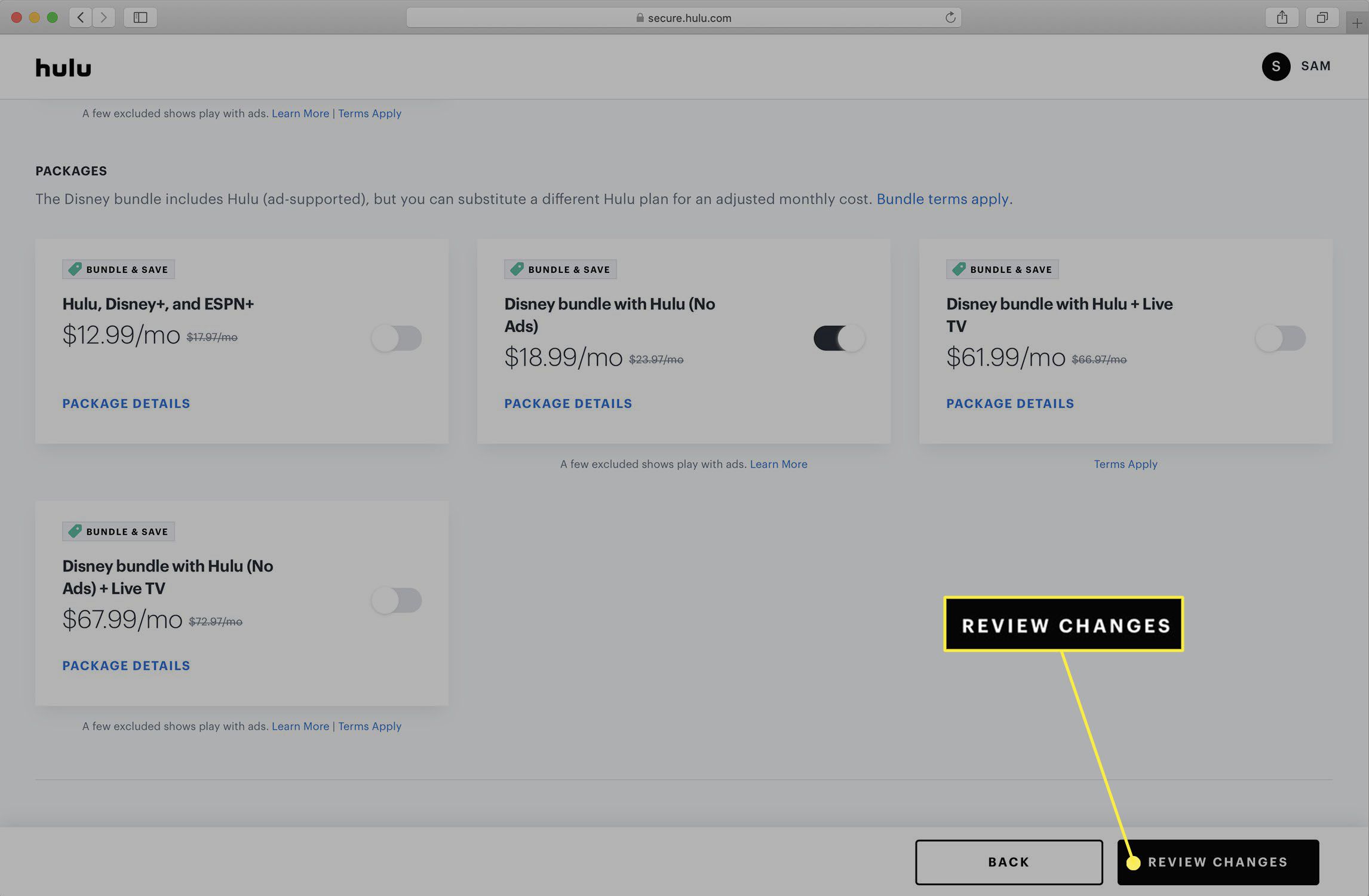The height and width of the screenshot is (896, 1369).
Task: Click Package Details for Hulu Disney+ ESPN+
Action: [x=126, y=403]
